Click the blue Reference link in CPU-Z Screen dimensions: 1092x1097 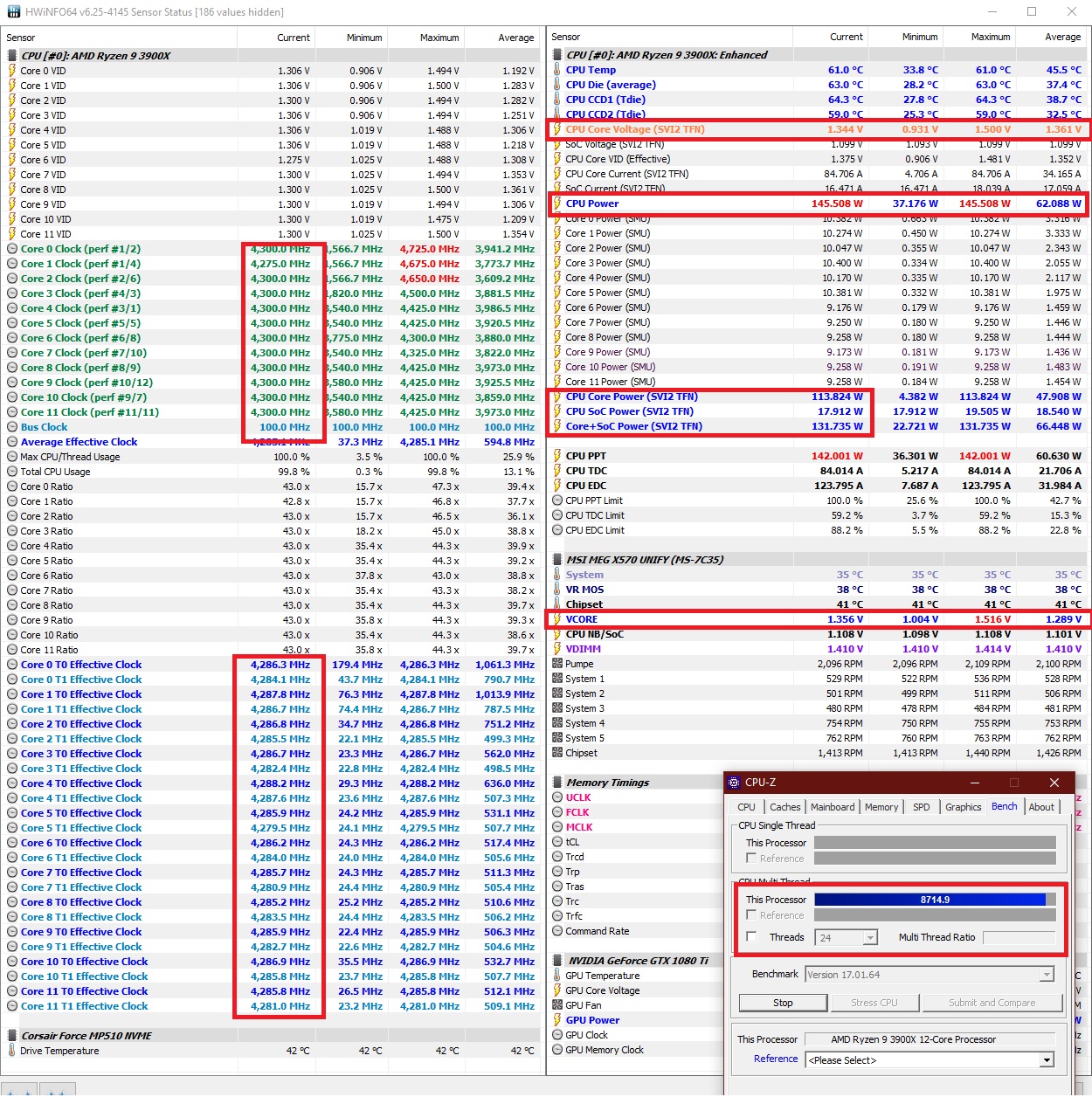776,1059
